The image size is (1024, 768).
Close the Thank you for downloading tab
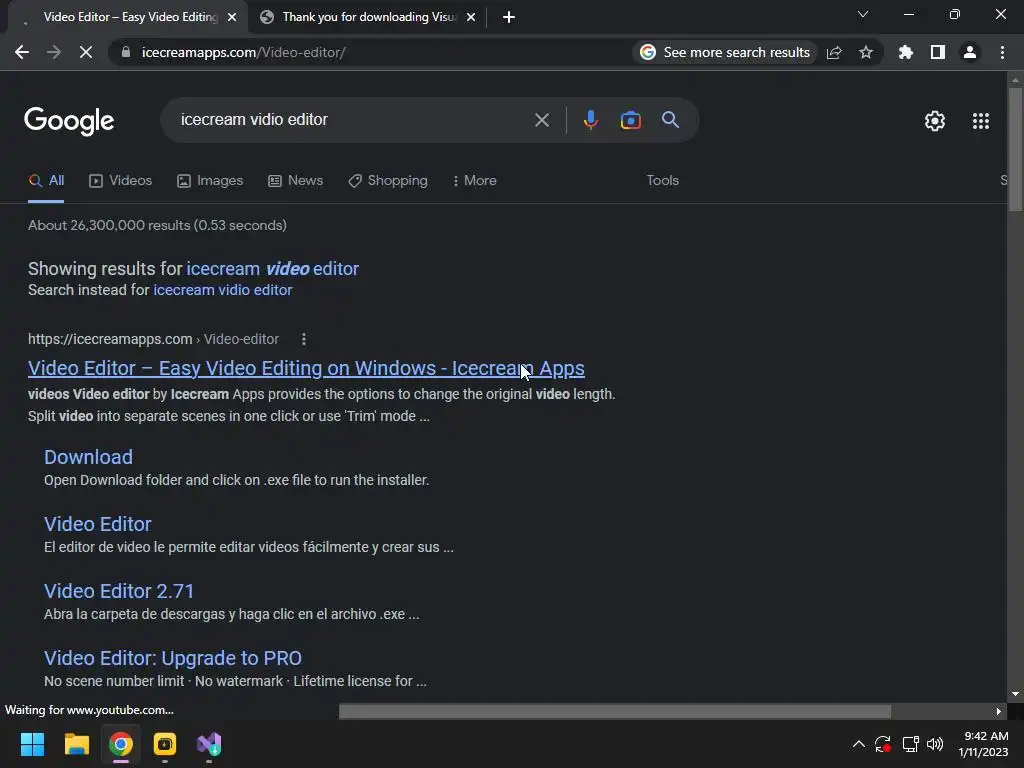click(x=471, y=18)
